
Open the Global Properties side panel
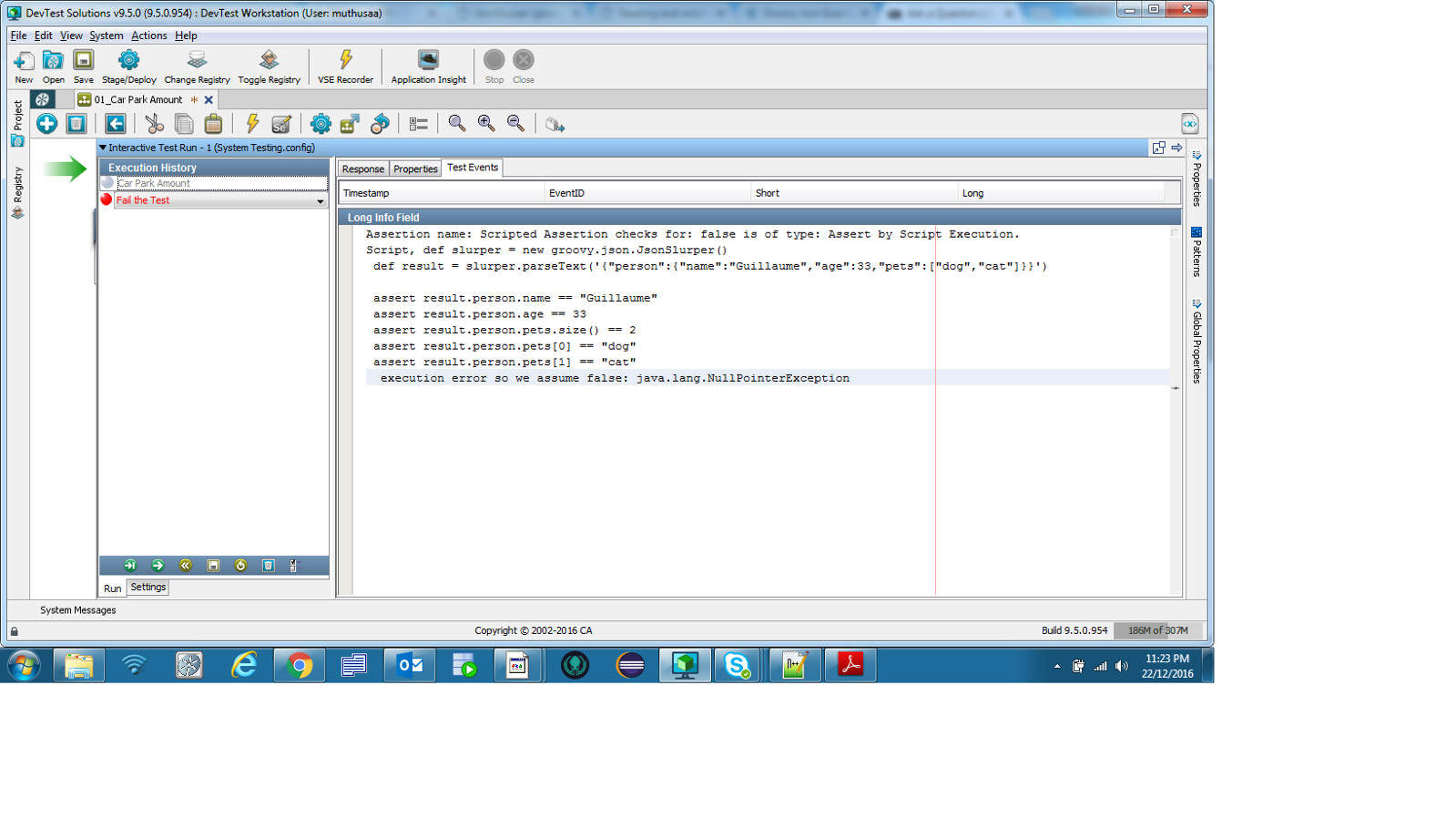pos(1196,341)
